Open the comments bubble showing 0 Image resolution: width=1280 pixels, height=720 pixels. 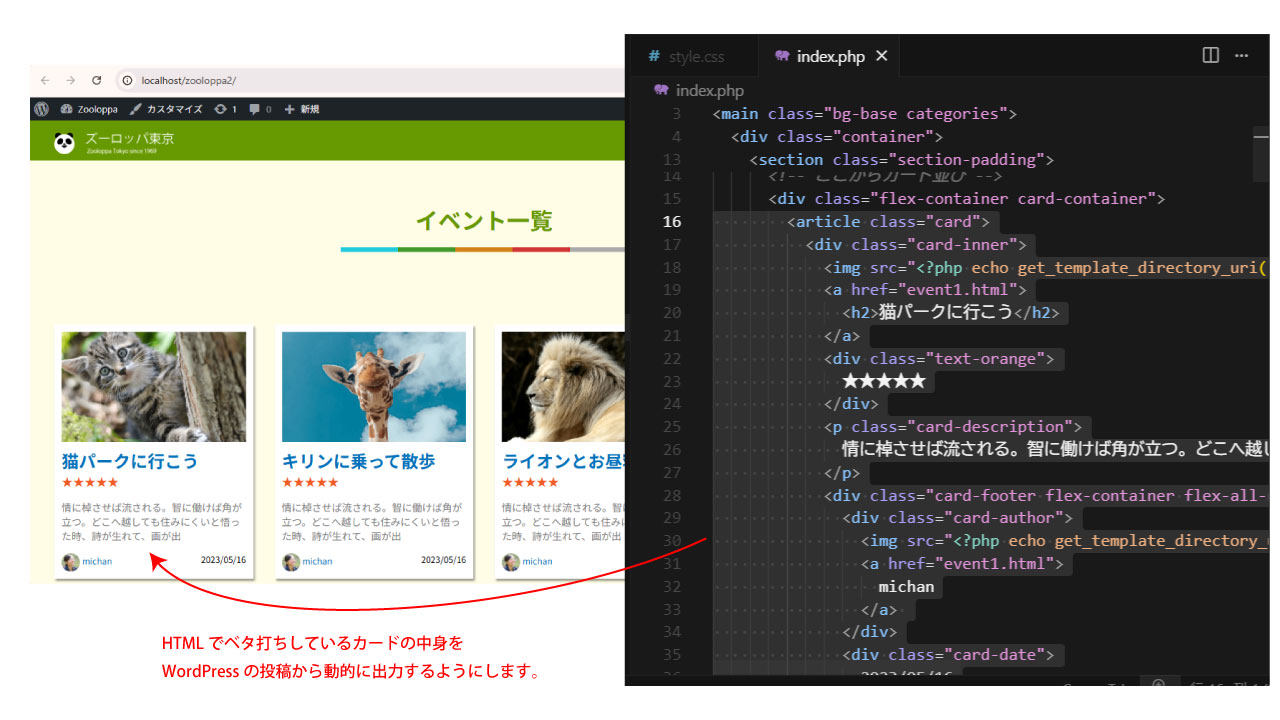pyautogui.click(x=260, y=109)
